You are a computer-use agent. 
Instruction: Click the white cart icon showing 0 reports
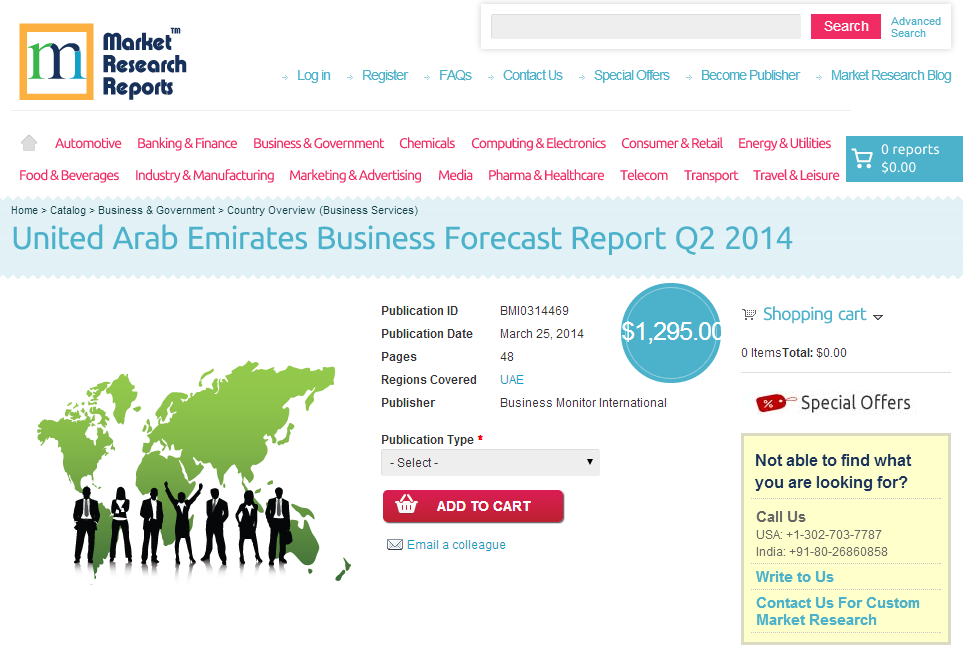click(x=862, y=158)
